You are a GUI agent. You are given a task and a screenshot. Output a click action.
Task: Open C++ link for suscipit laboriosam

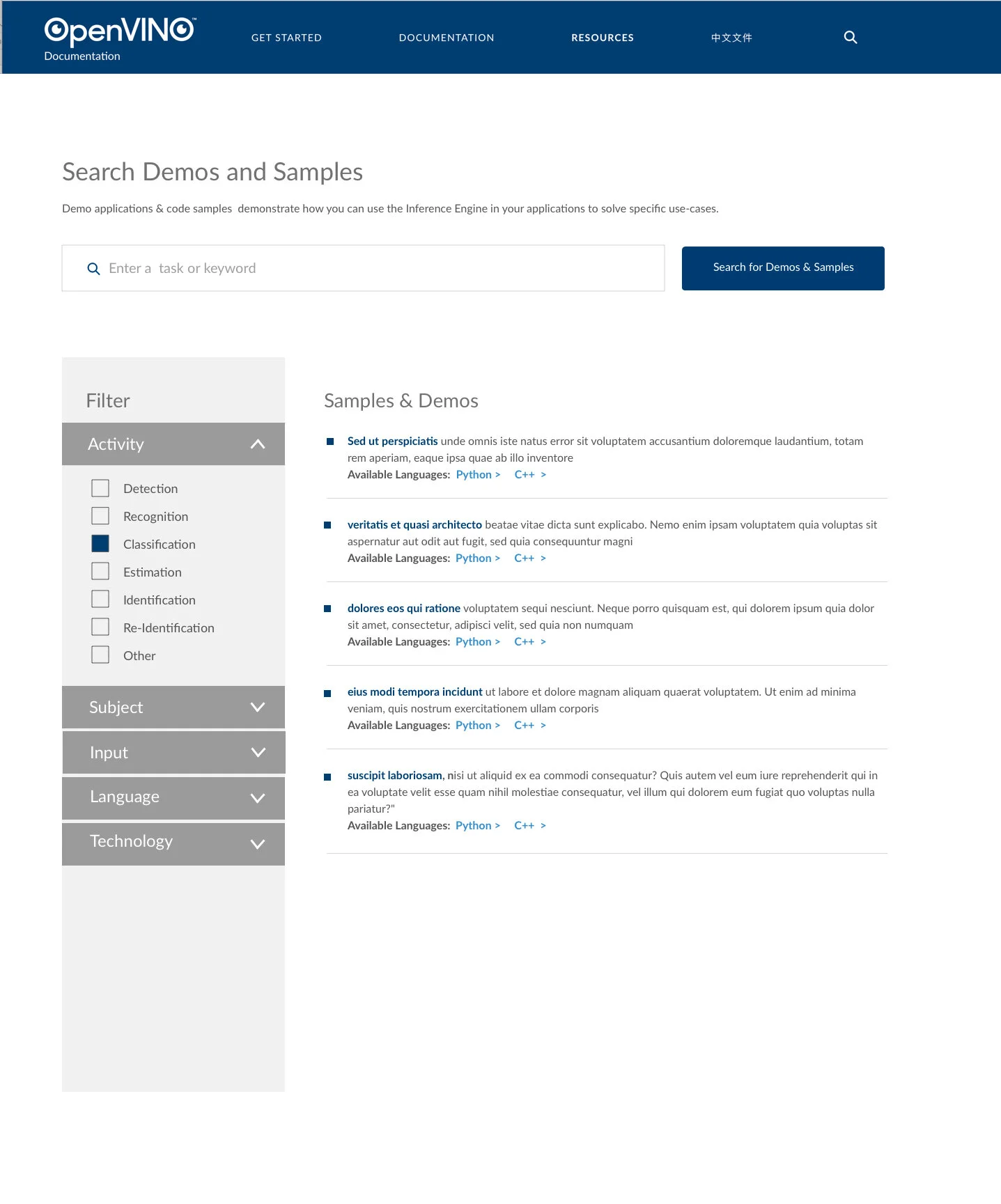[530, 826]
